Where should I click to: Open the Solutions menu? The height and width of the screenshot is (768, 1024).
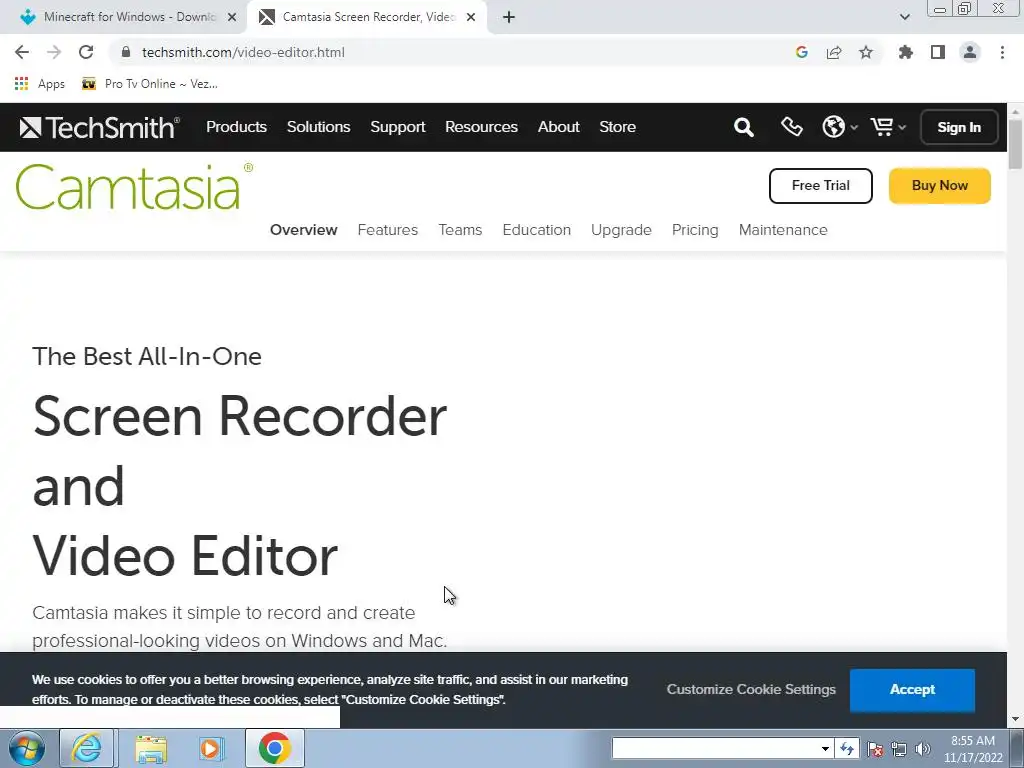[319, 127]
